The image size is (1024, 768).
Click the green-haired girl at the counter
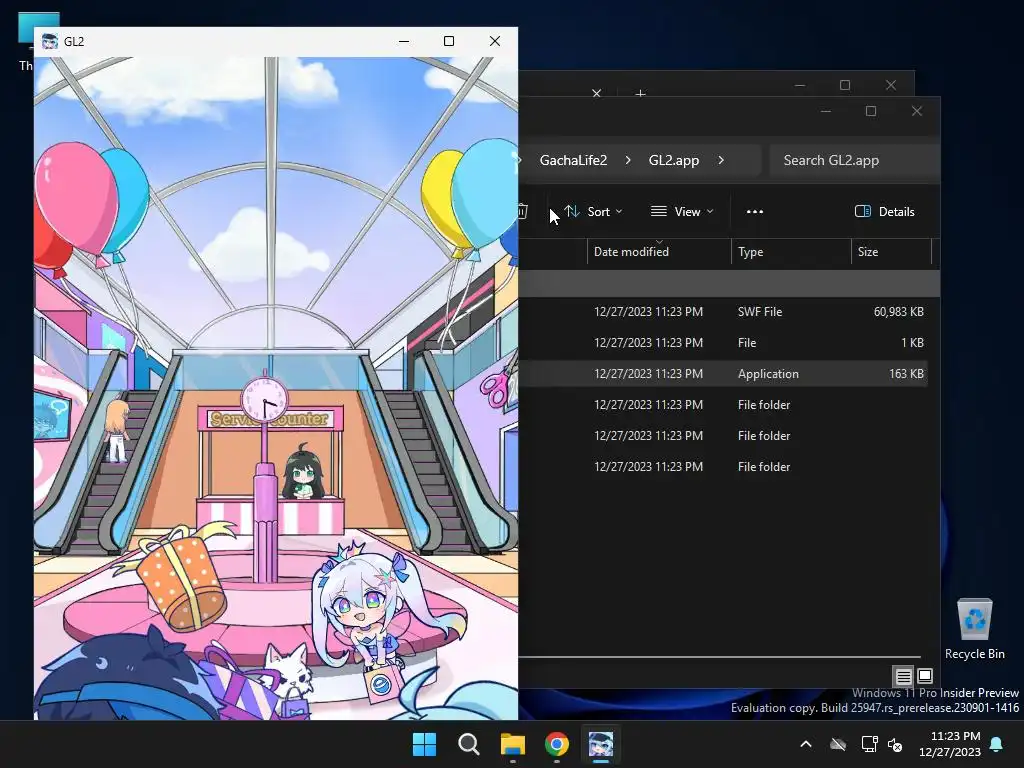tap(303, 472)
